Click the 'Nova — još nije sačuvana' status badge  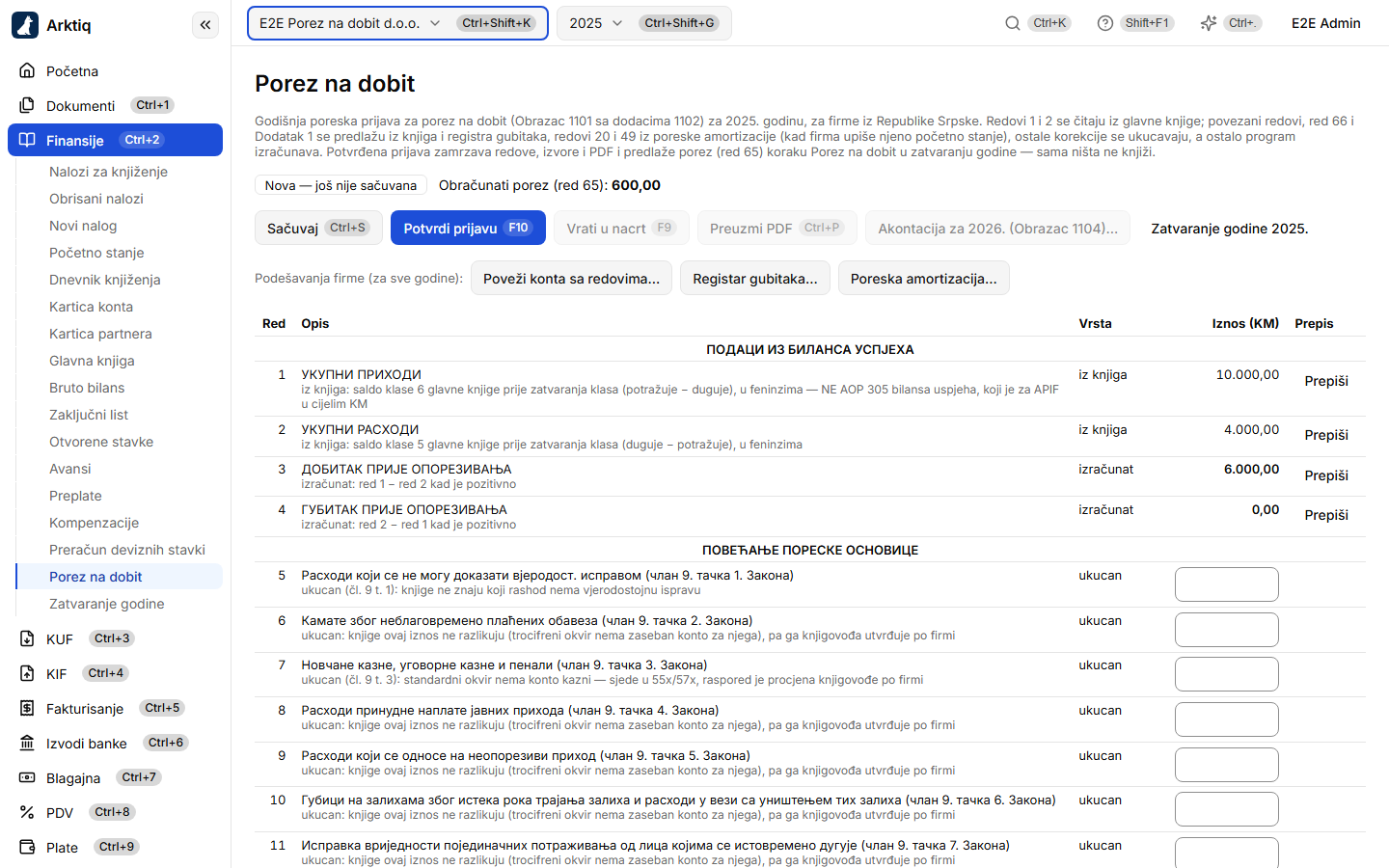click(341, 185)
